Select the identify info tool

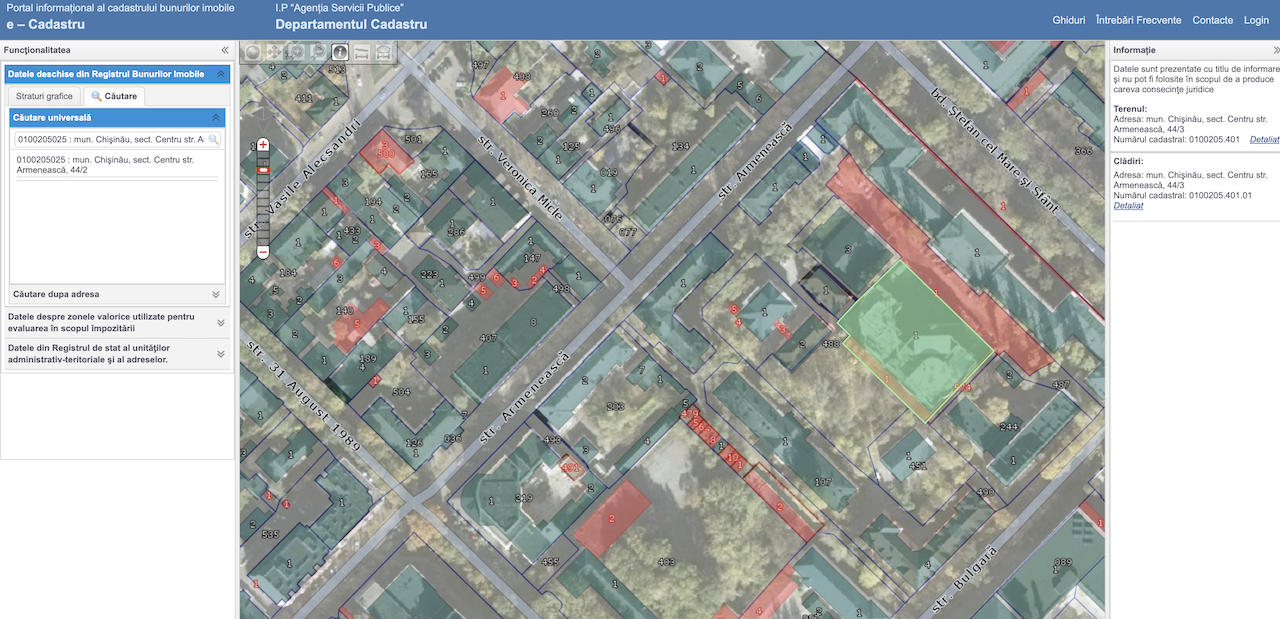[x=341, y=50]
